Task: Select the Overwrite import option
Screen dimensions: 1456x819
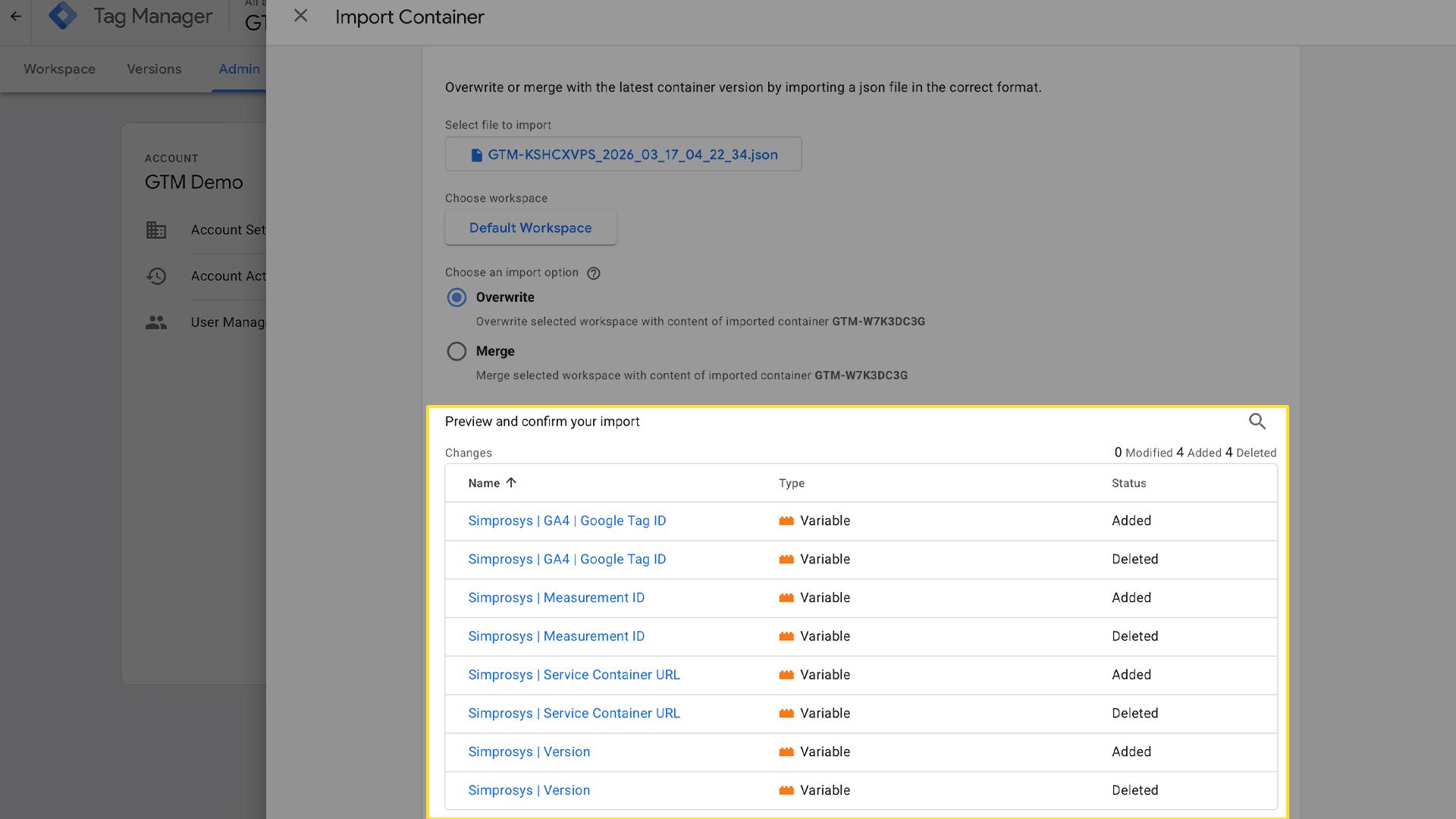Action: (x=457, y=297)
